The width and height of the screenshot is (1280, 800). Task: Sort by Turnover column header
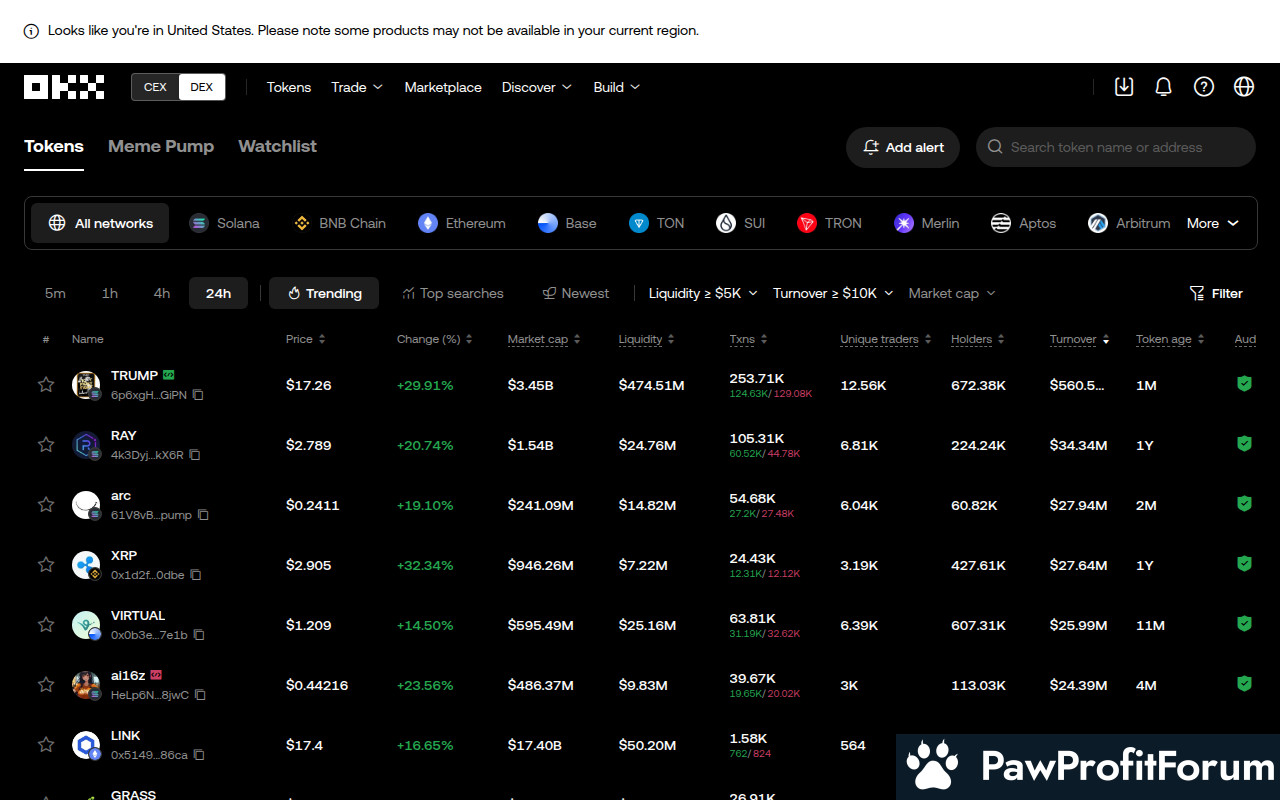tap(1079, 339)
